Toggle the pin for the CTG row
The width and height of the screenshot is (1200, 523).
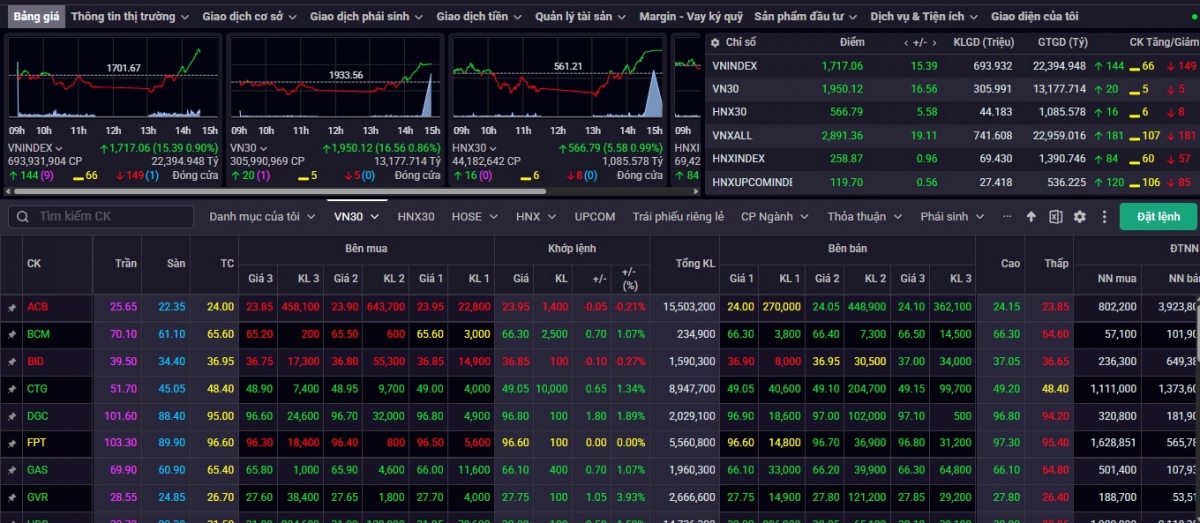(x=13, y=388)
